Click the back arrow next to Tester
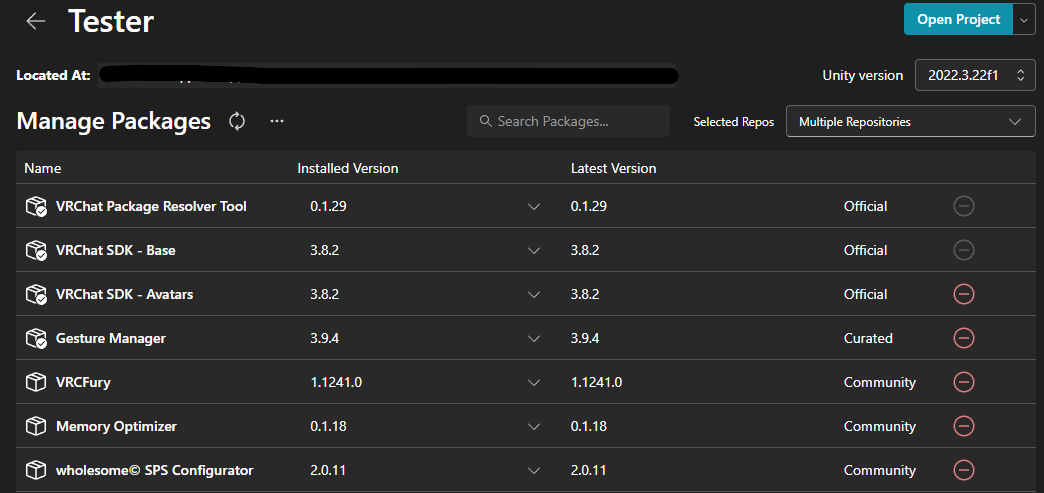The width and height of the screenshot is (1044, 493). click(36, 21)
